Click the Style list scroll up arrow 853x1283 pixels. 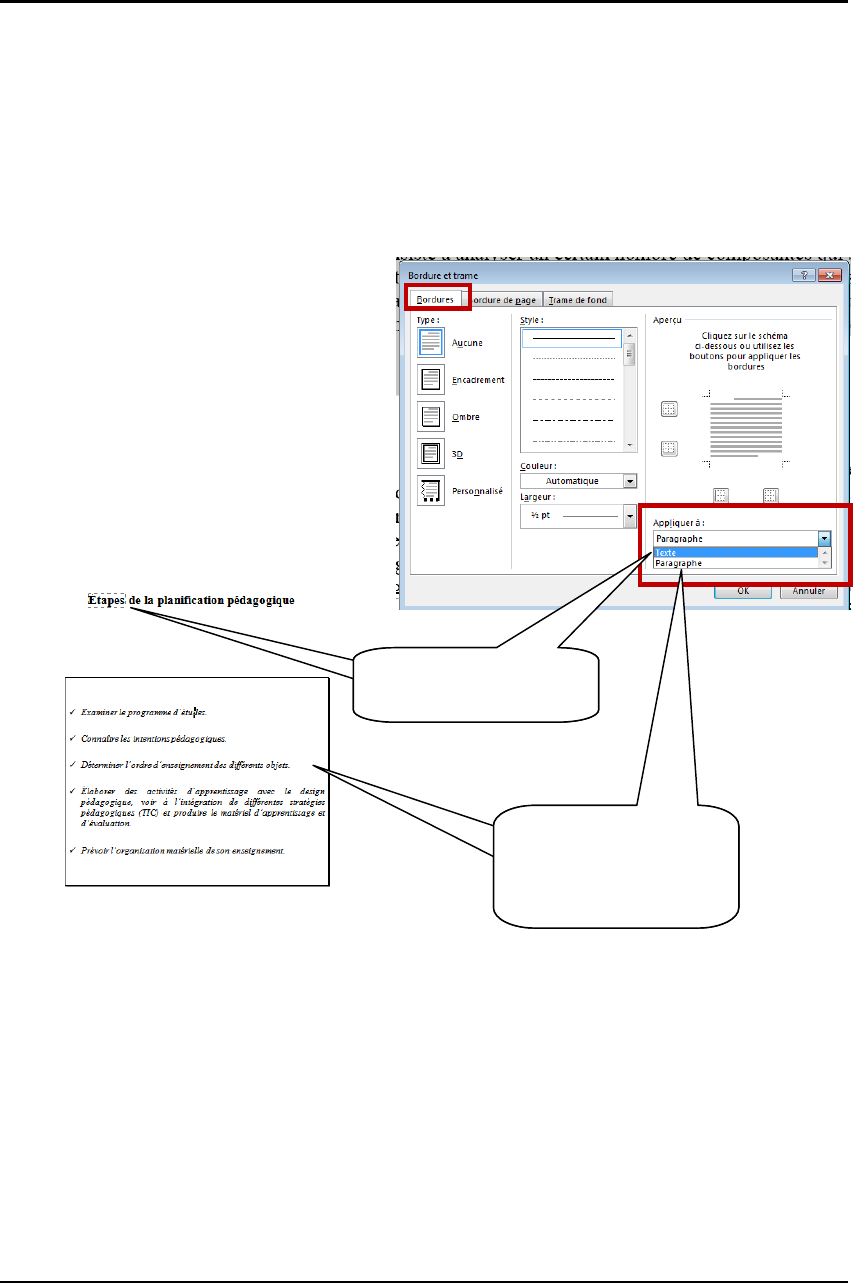pyautogui.click(x=629, y=335)
